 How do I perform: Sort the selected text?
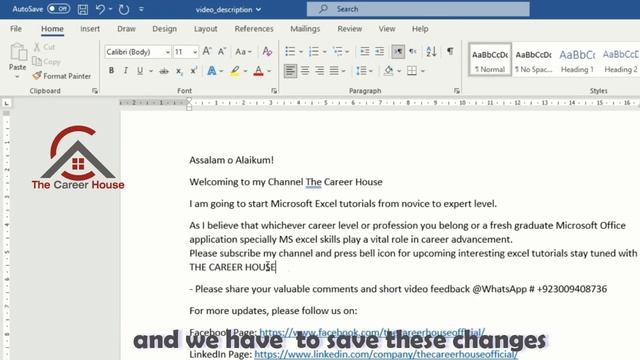431,51
